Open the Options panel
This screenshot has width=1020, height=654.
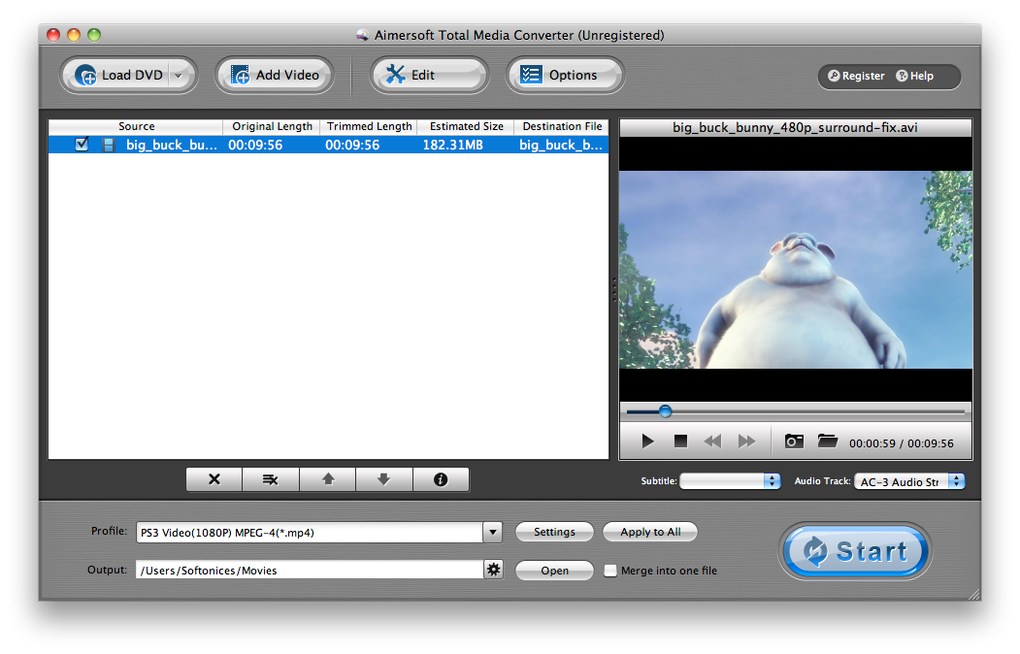(x=565, y=75)
